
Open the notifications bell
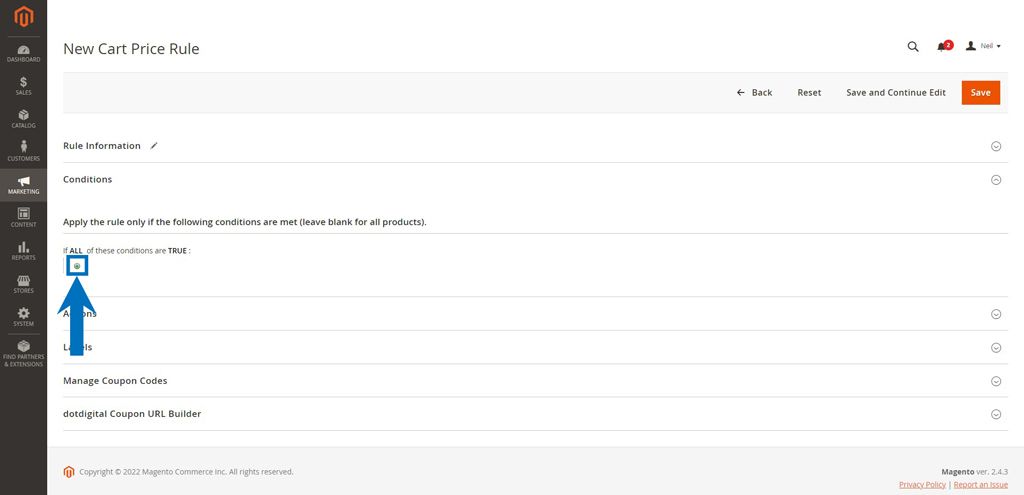tap(944, 46)
